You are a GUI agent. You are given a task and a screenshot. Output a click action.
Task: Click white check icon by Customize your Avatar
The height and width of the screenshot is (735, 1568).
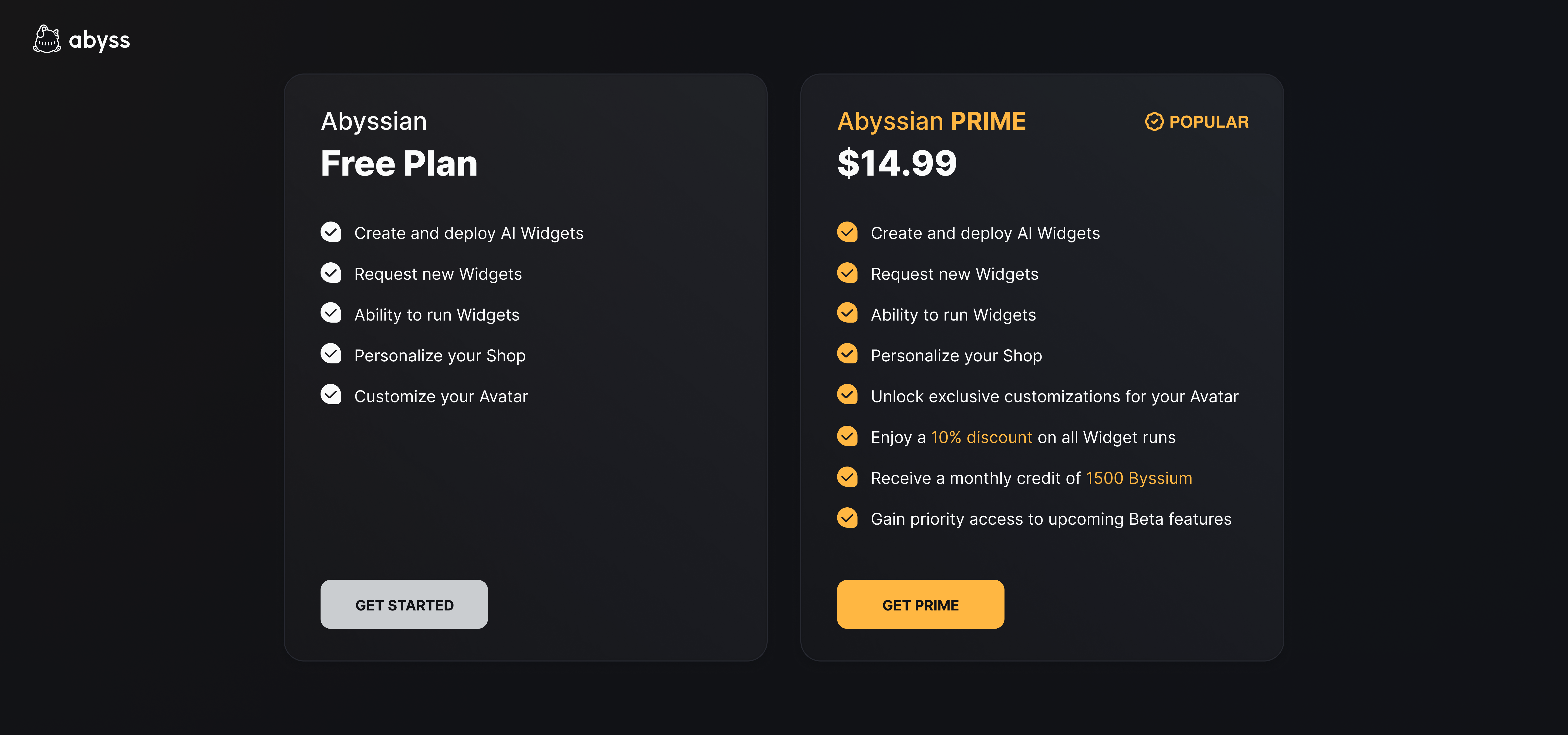coord(330,395)
